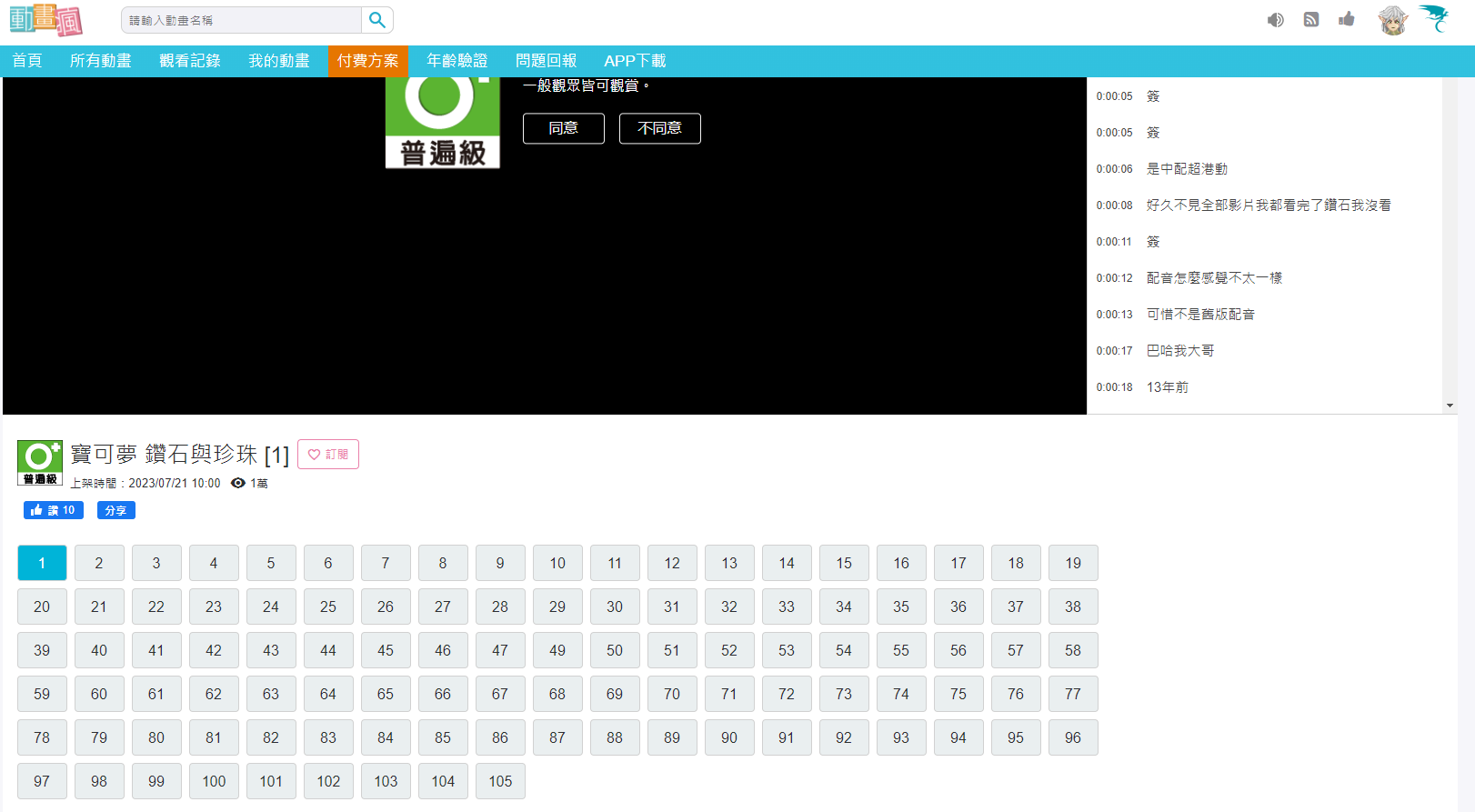Click comment 配音怎麼感覺不太一樣
Viewport: 1475px width, 812px height.
[1214, 278]
